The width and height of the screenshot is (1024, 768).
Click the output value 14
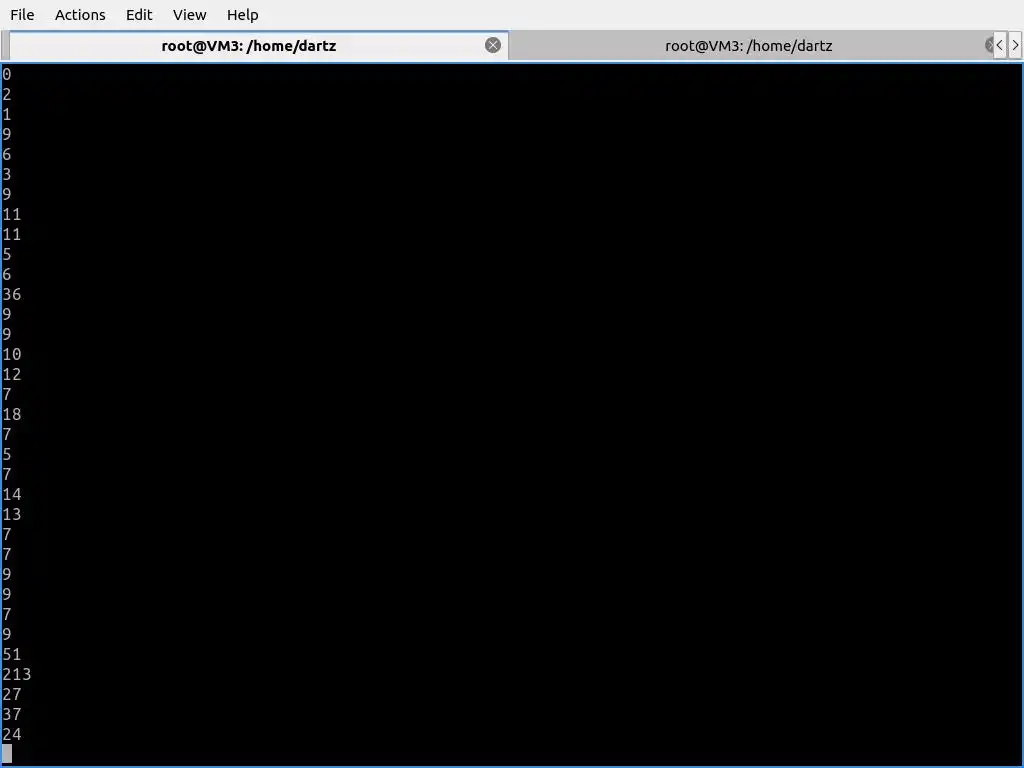(x=12, y=494)
